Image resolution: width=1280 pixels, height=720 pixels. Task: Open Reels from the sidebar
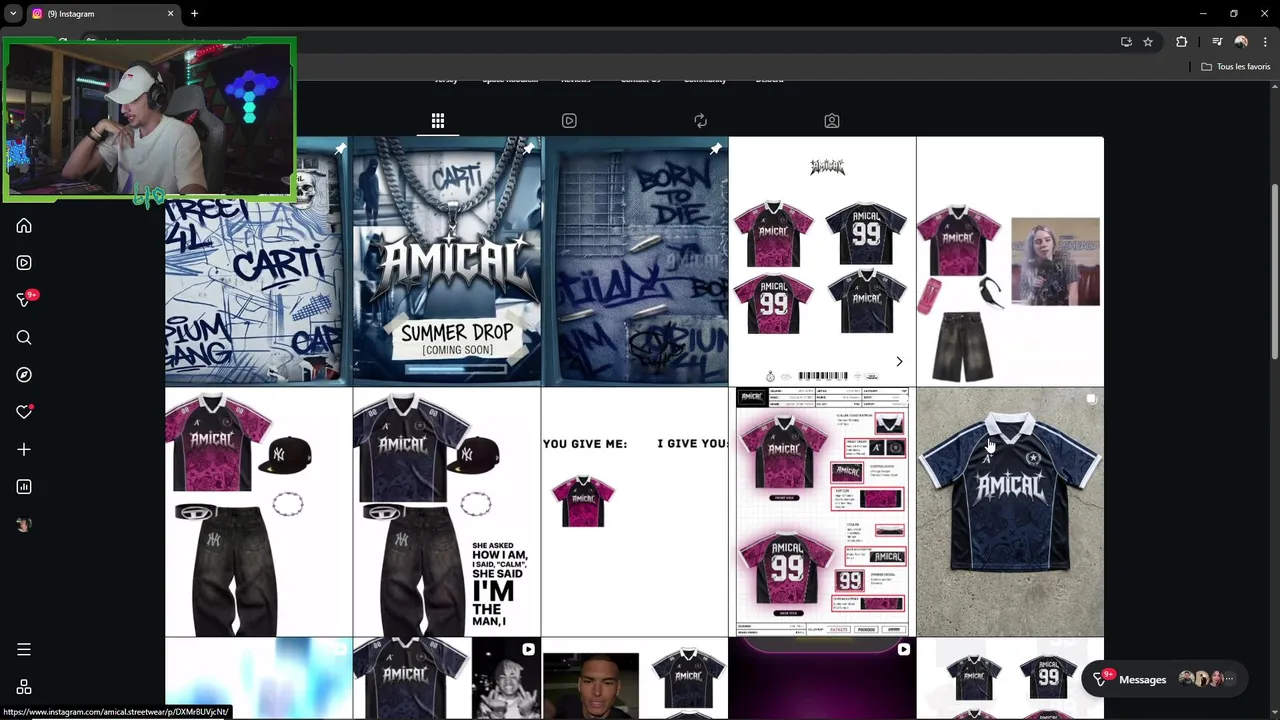pos(24,263)
